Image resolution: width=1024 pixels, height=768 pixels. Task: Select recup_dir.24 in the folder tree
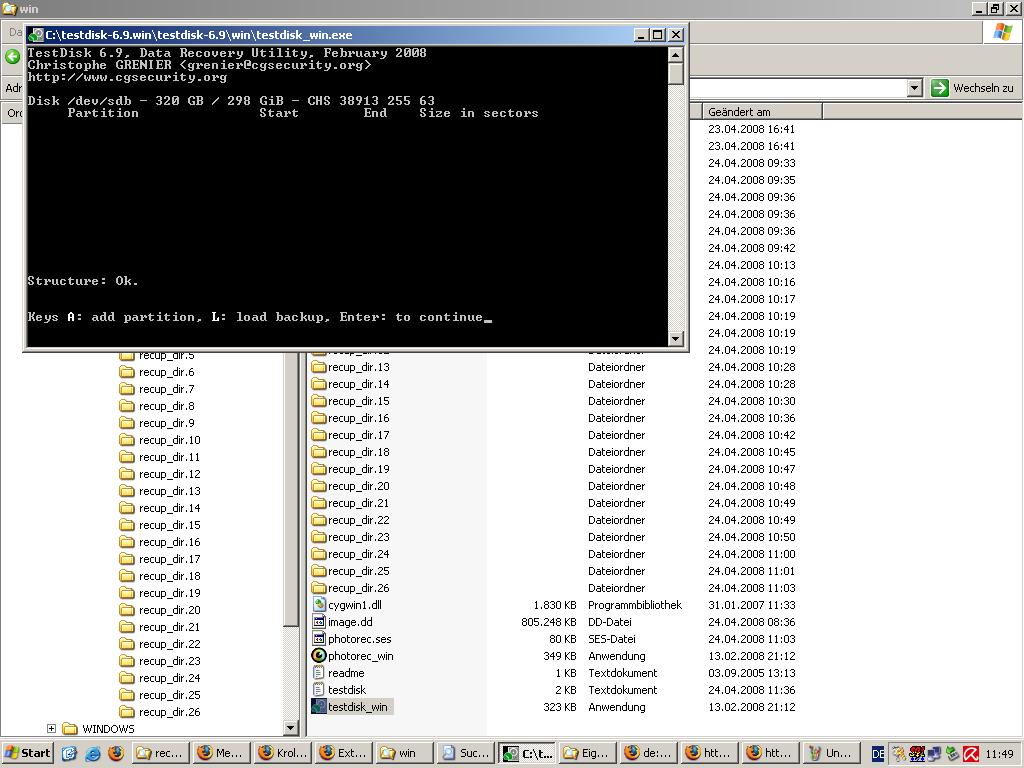169,678
